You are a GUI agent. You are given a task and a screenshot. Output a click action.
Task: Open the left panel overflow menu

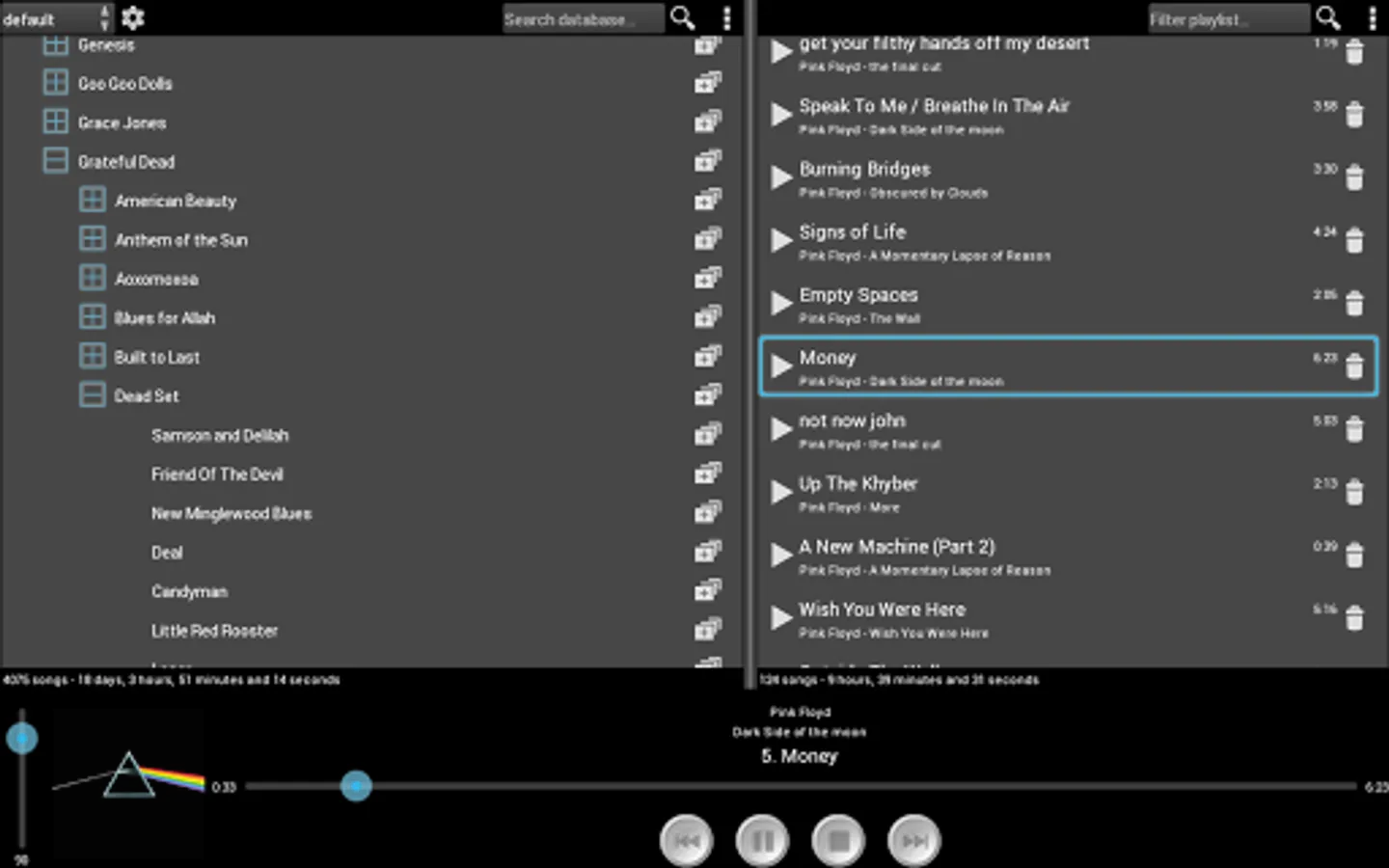pyautogui.click(x=727, y=18)
